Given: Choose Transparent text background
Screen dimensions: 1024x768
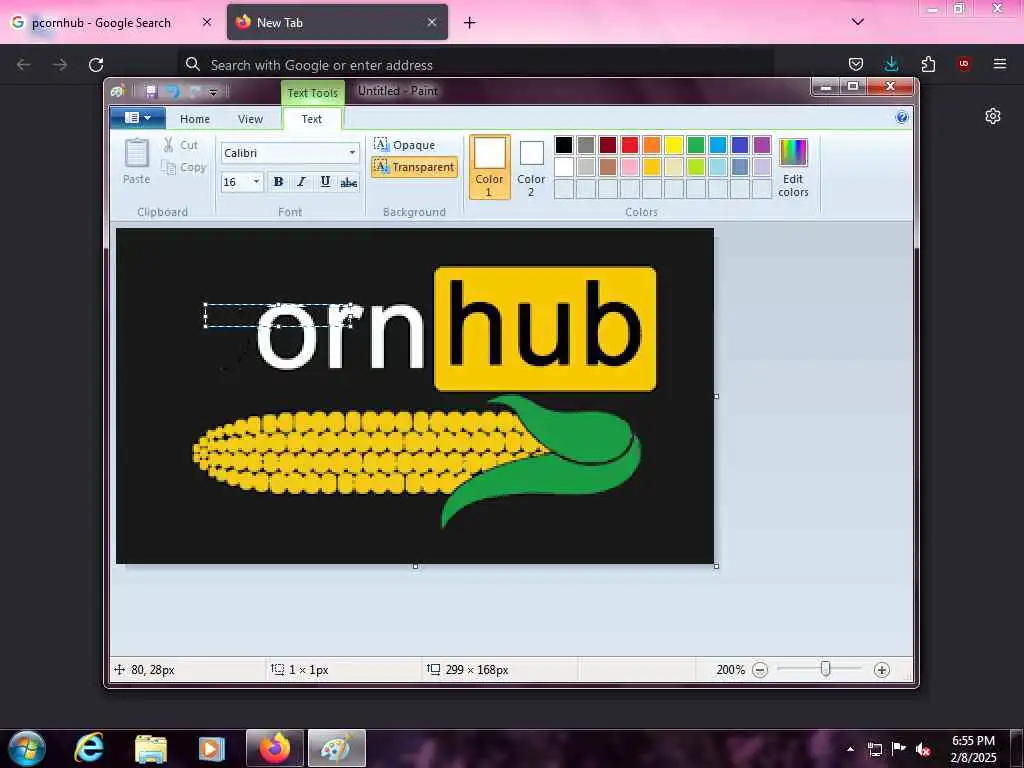Looking at the screenshot, I should click(x=414, y=167).
